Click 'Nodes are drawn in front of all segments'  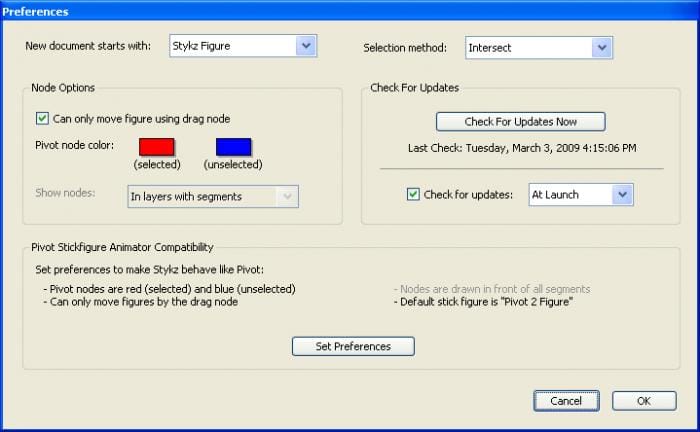click(492, 289)
